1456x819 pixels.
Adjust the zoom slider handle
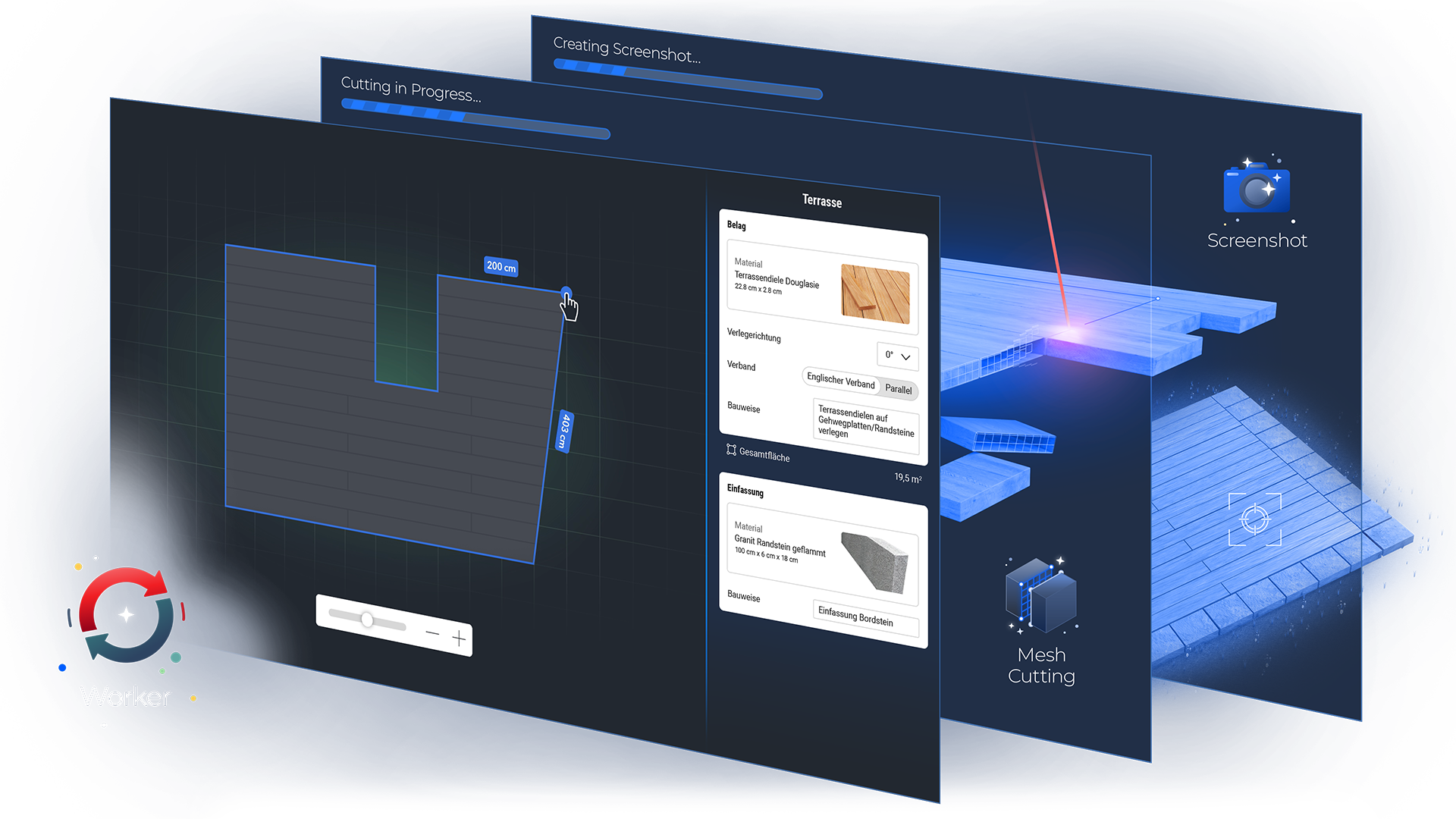click(x=367, y=620)
